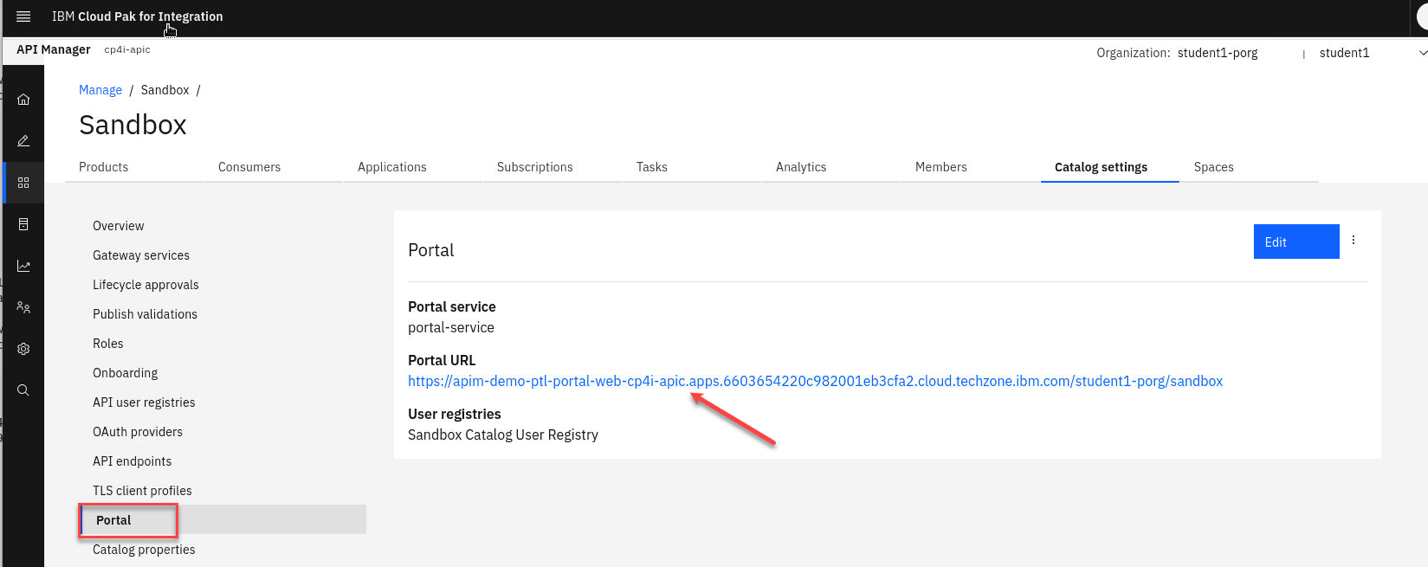1428x567 pixels.
Task: Open the Portal URL link
Action: pos(814,381)
